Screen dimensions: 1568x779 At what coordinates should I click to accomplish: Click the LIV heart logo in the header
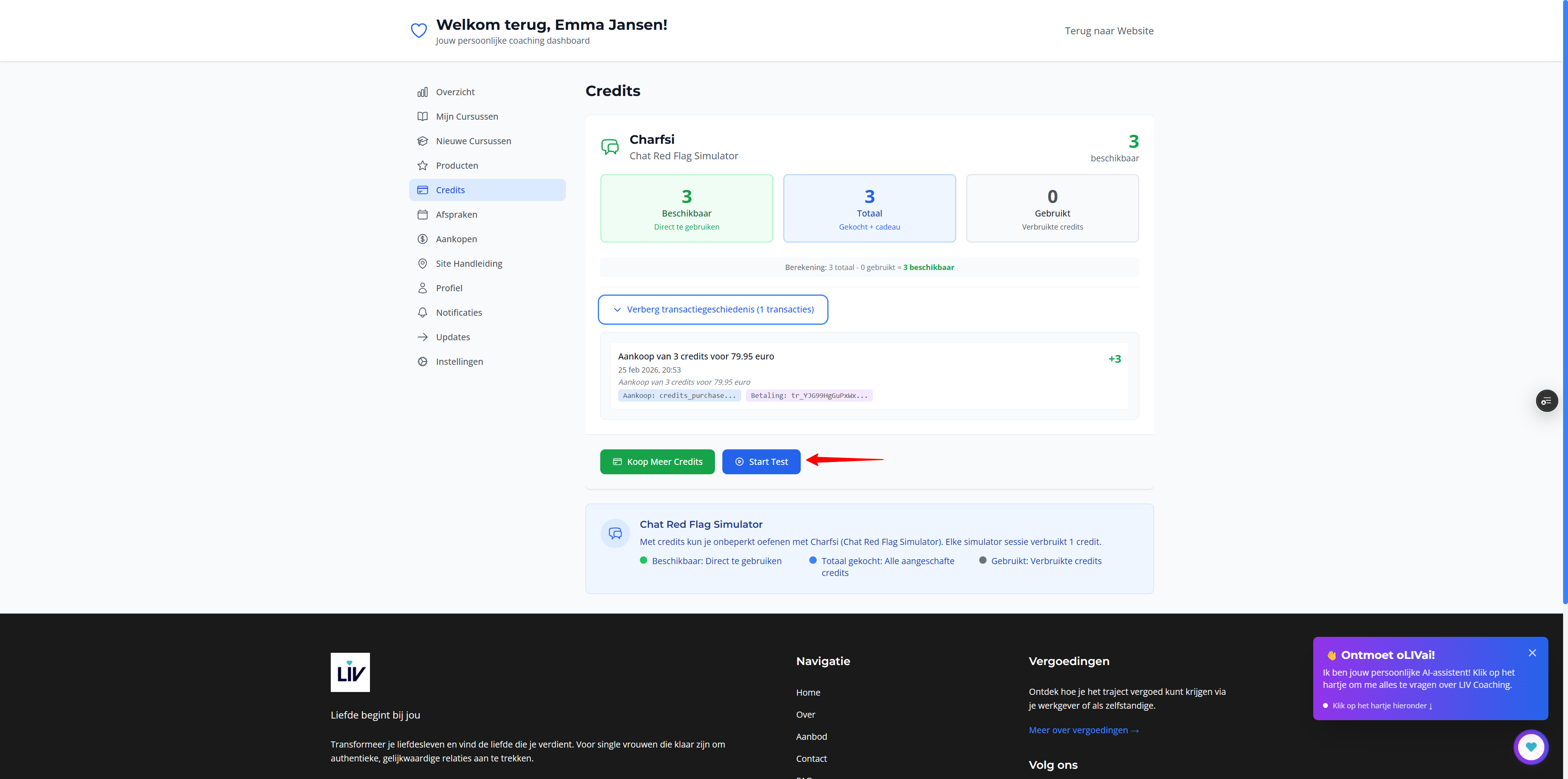pos(419,30)
